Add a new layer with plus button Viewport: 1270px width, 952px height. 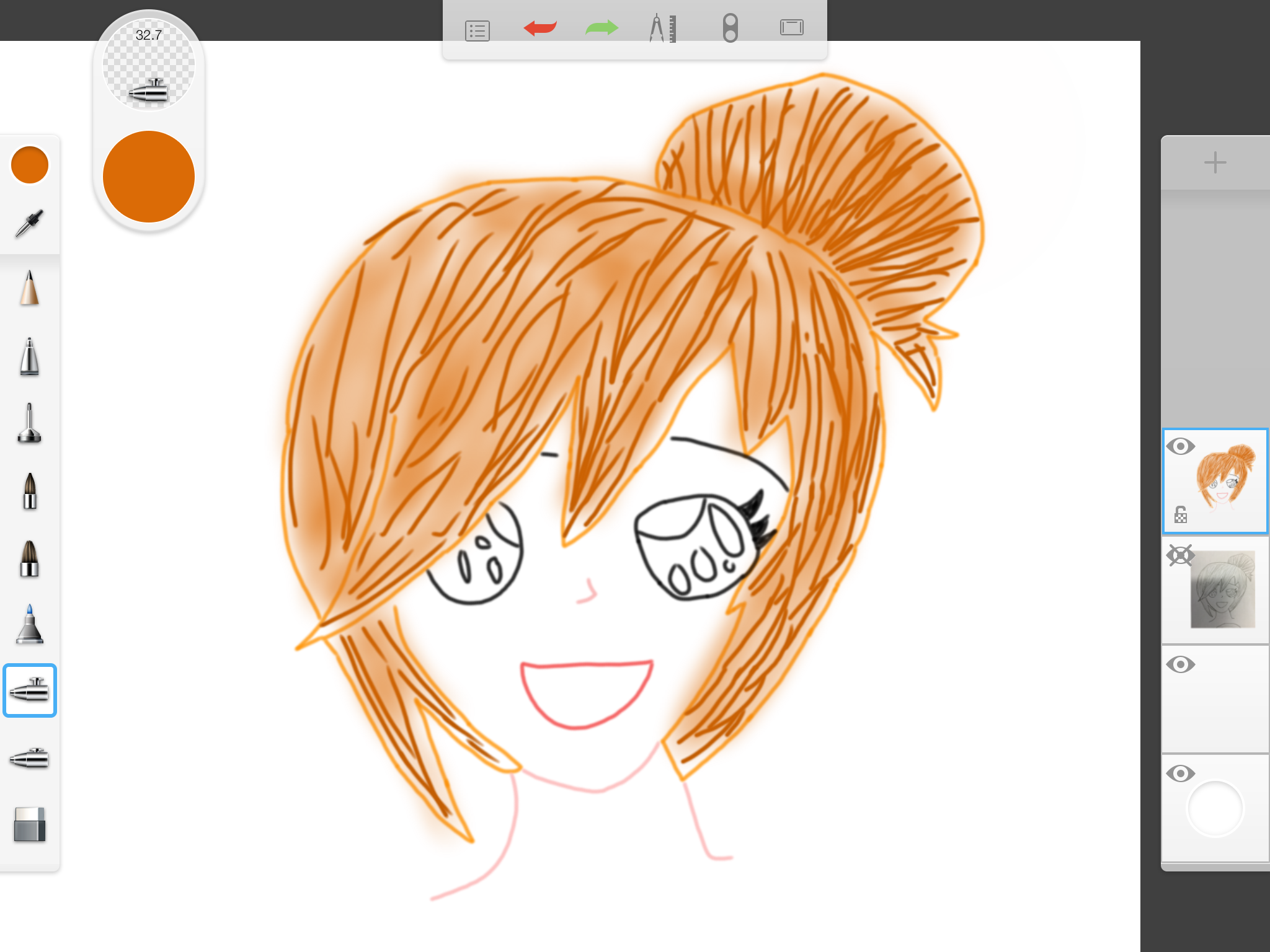tap(1215, 162)
